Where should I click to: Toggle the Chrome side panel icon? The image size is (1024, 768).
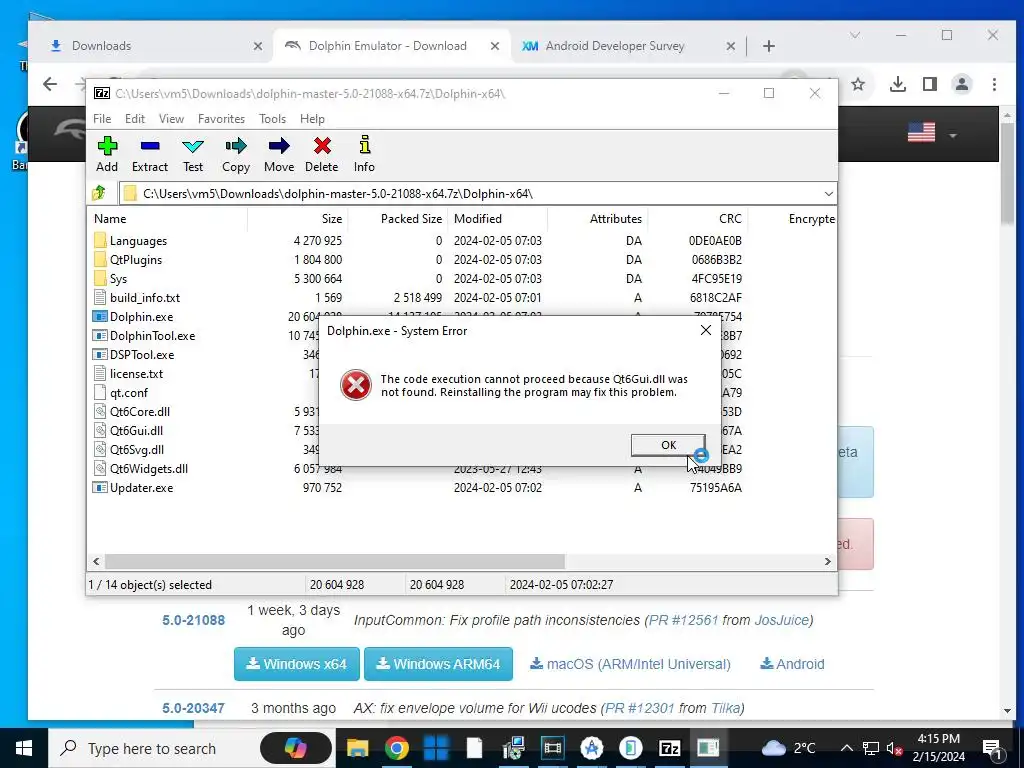[x=930, y=84]
